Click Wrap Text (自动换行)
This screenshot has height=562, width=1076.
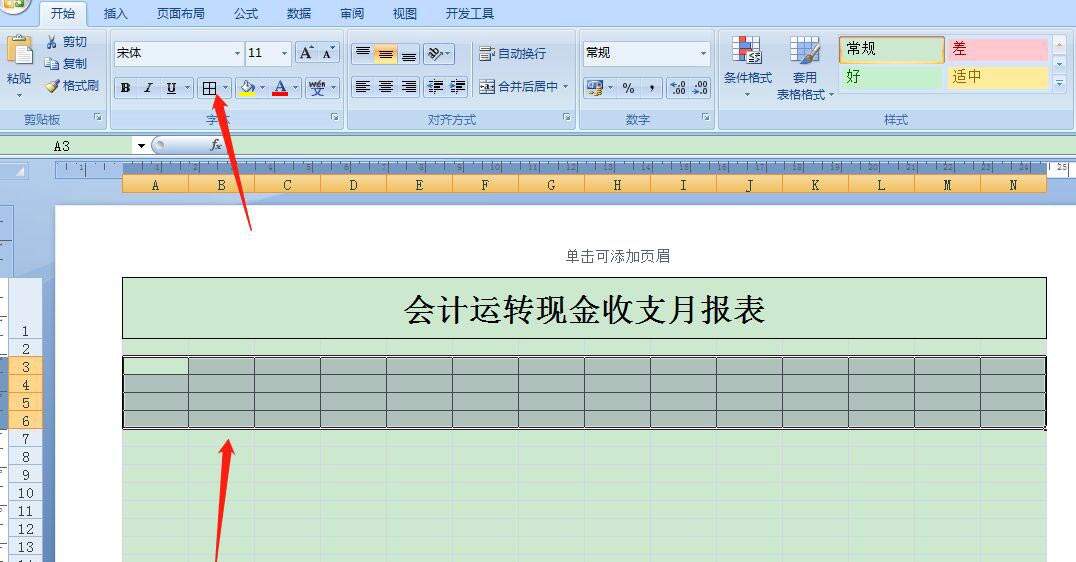click(512, 53)
